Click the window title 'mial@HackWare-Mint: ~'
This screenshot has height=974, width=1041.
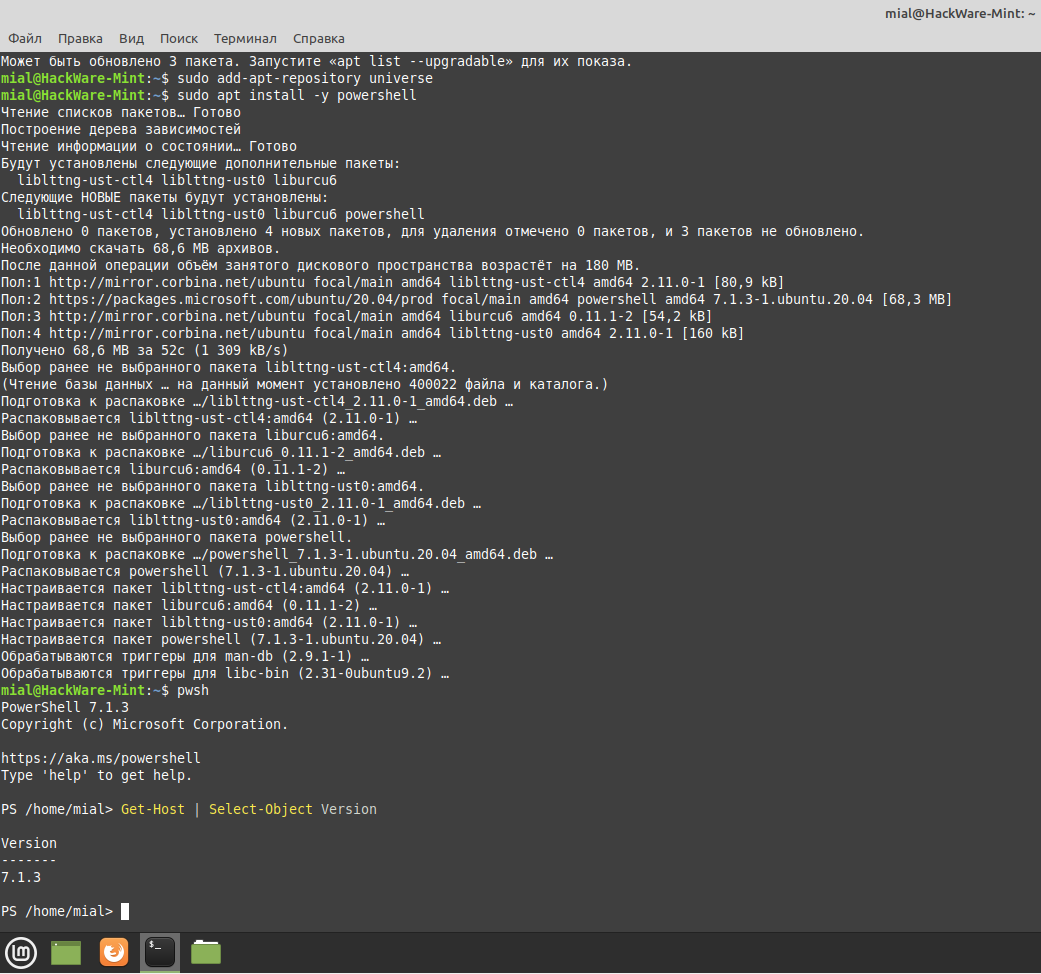tap(960, 13)
